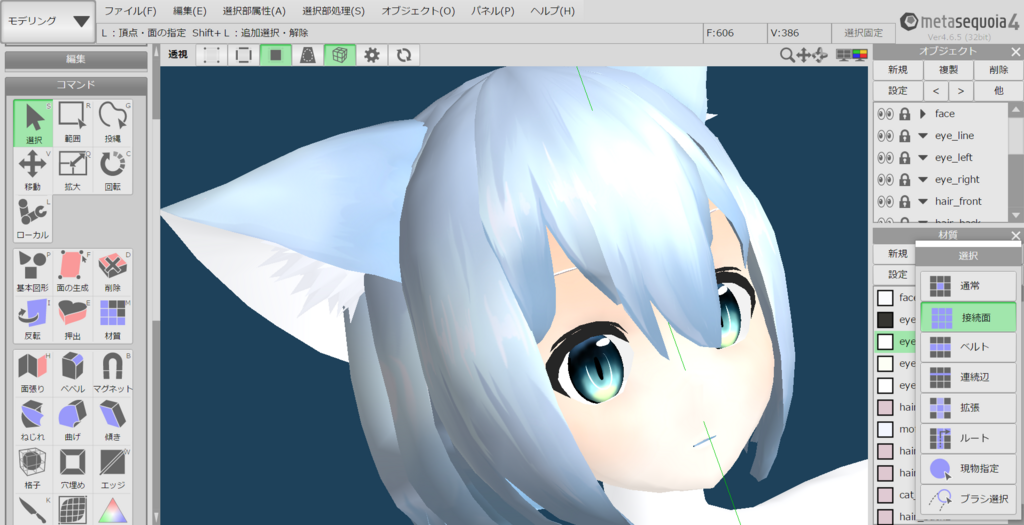
Task: Open the 選択部属性(A) menu
Action: click(x=254, y=11)
